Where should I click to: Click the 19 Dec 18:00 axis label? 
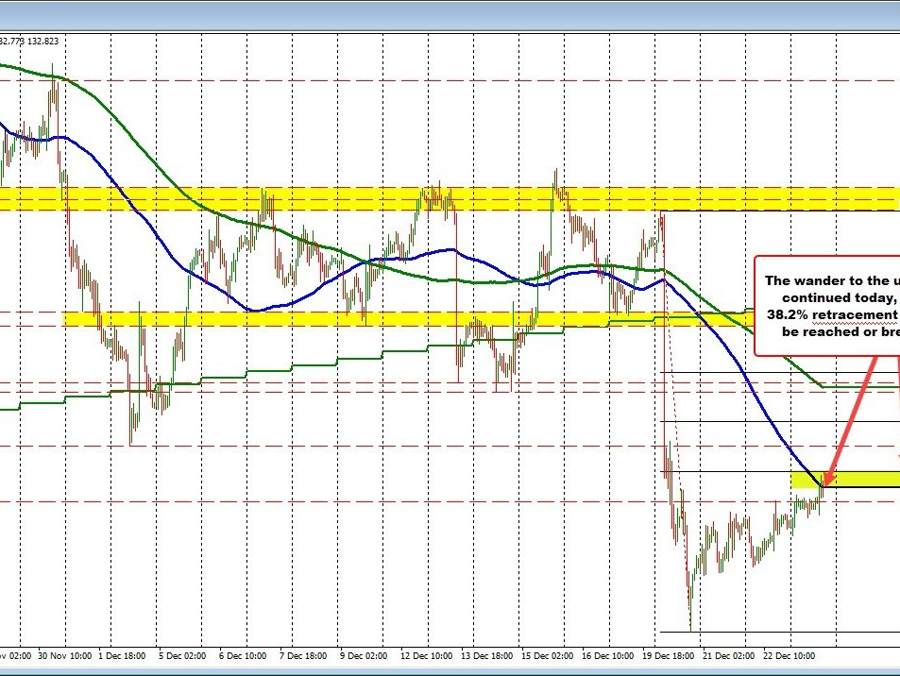(666, 655)
